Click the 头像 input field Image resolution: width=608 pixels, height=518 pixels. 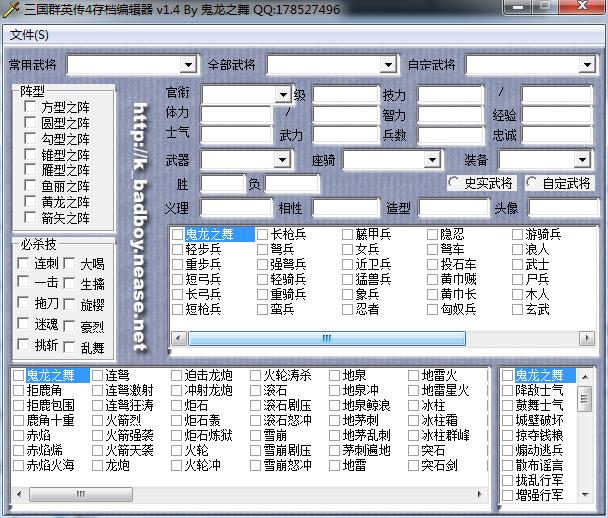tap(563, 208)
